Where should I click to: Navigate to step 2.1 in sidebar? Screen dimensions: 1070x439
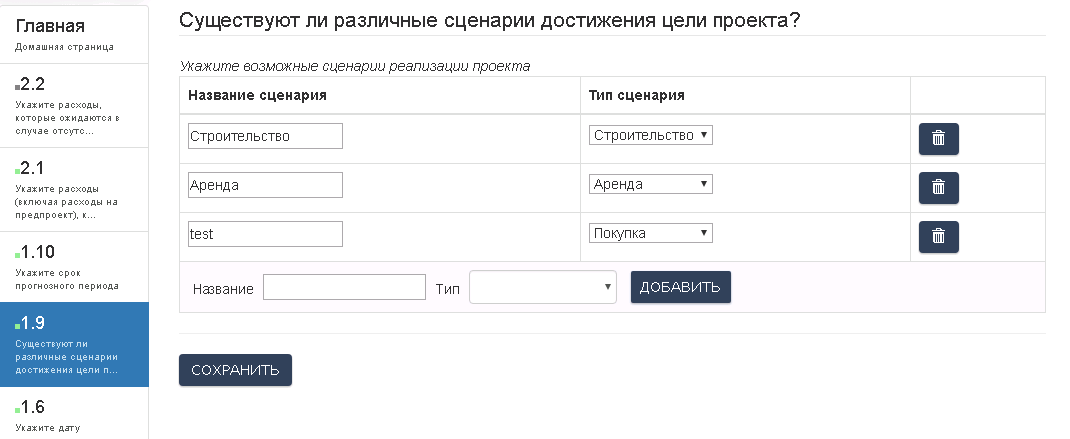click(74, 190)
